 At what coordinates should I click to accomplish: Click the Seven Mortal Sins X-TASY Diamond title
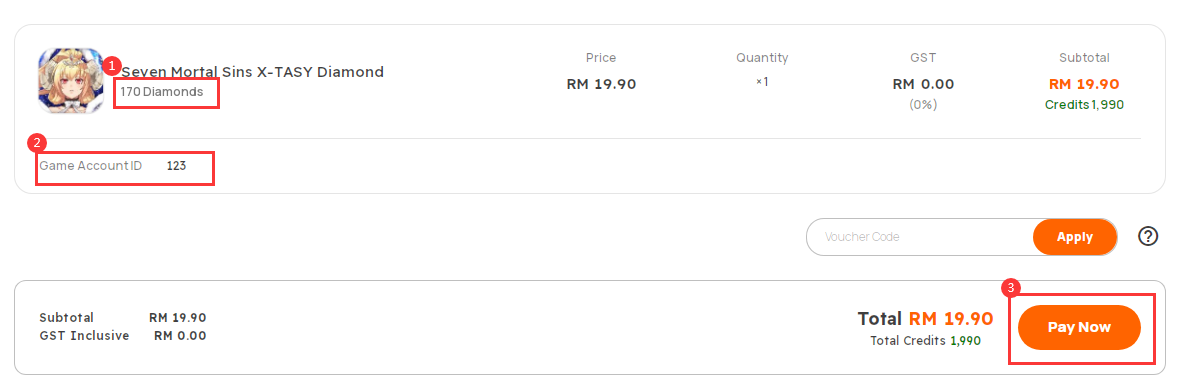pos(253,72)
